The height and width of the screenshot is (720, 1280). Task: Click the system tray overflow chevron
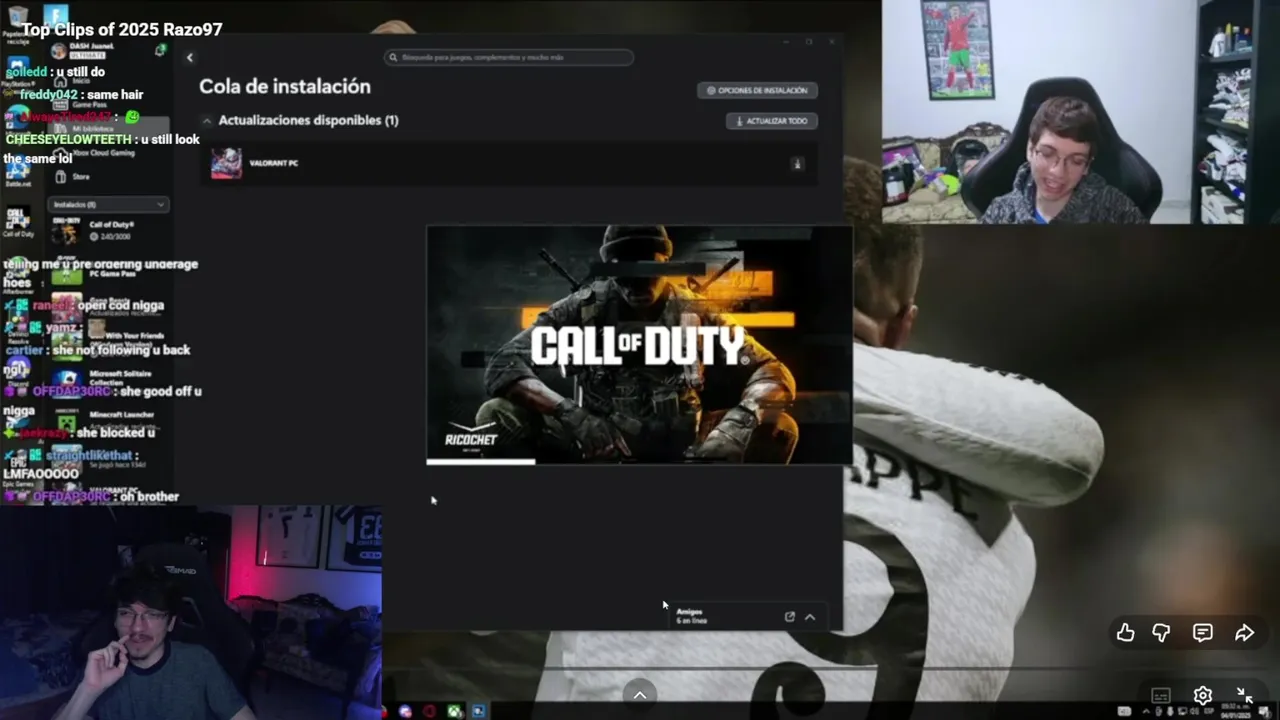tap(1145, 711)
